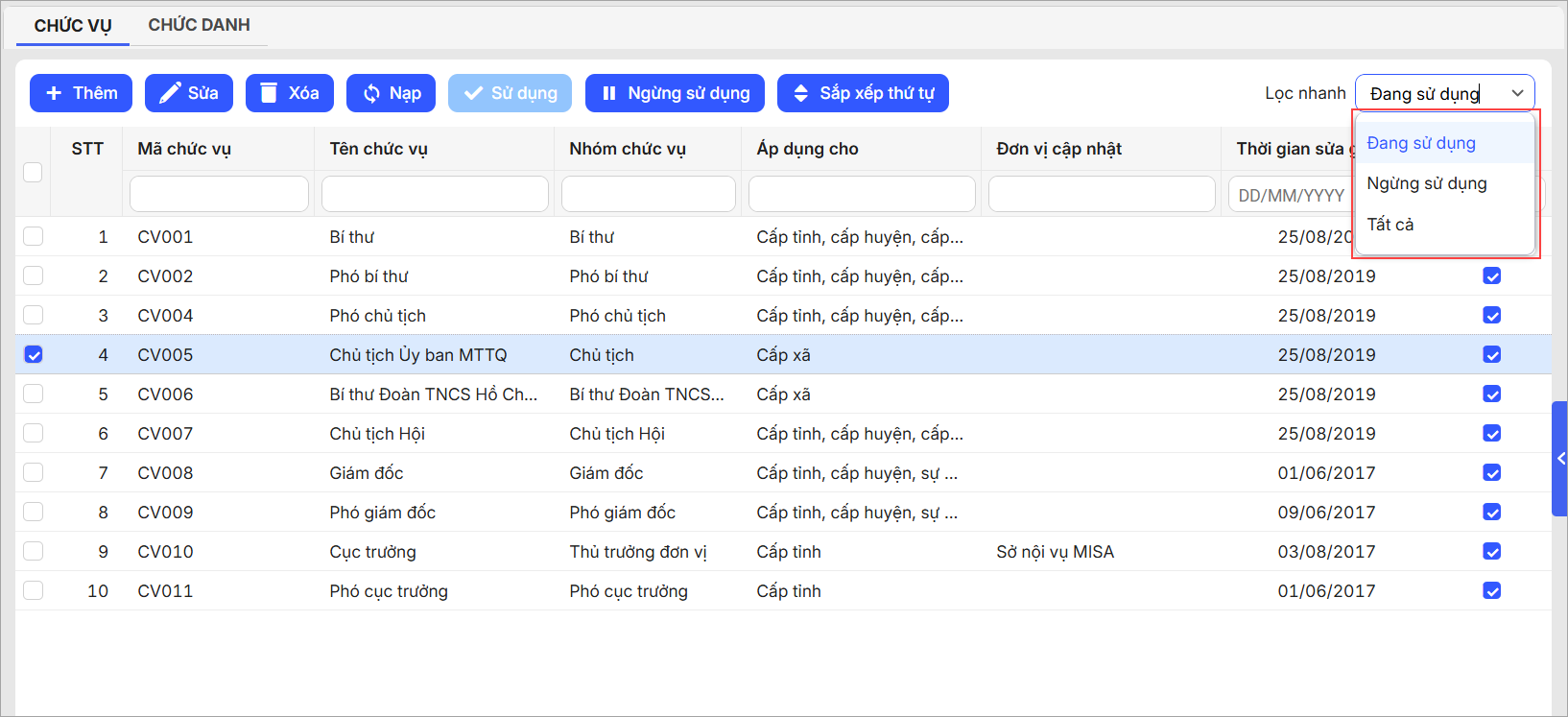The image size is (1568, 717).
Task: Choose 'Ngừng sử dụng' from the filter list
Action: (1426, 183)
